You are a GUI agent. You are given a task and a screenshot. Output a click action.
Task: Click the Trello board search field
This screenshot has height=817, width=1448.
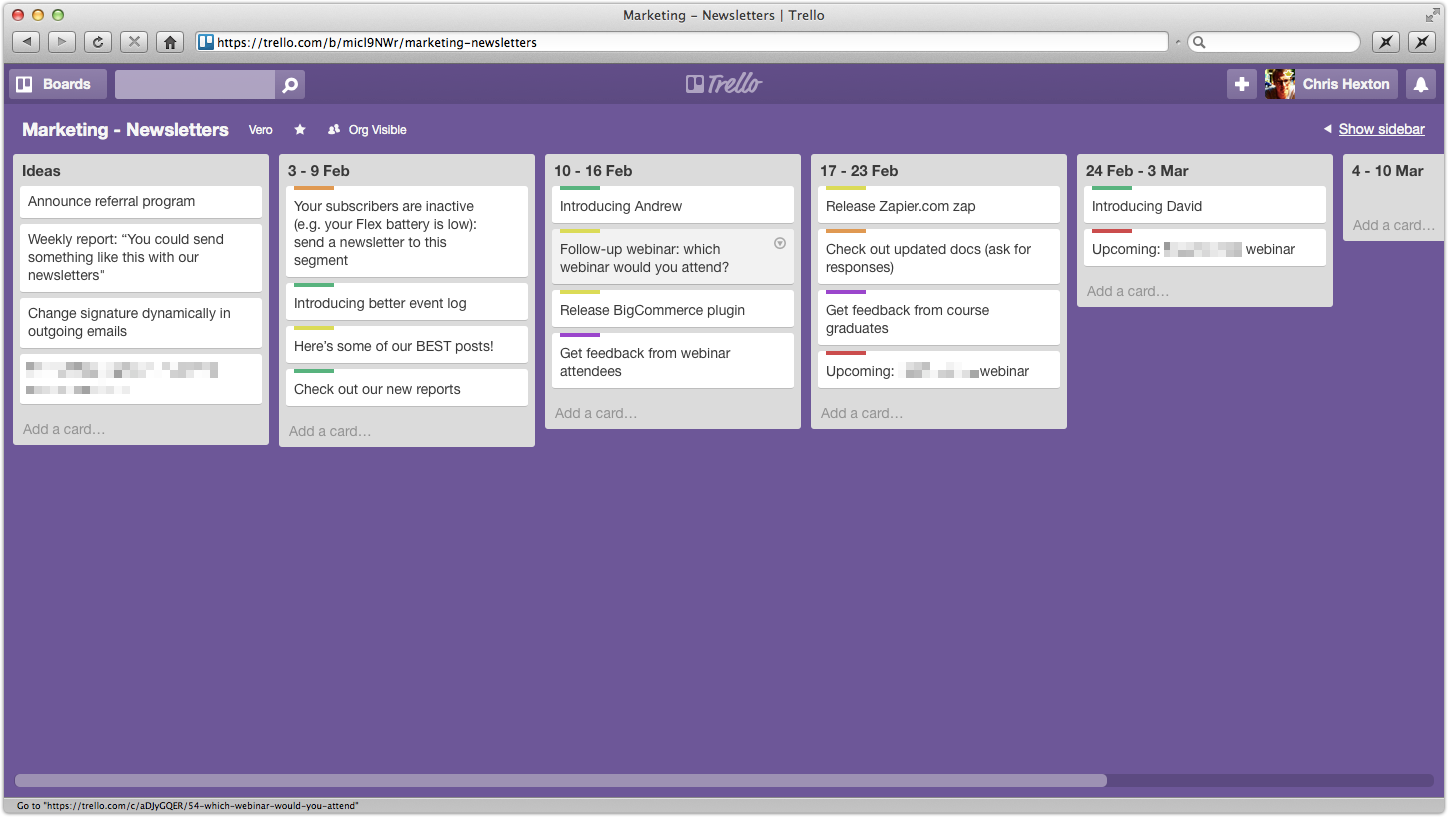coord(195,85)
